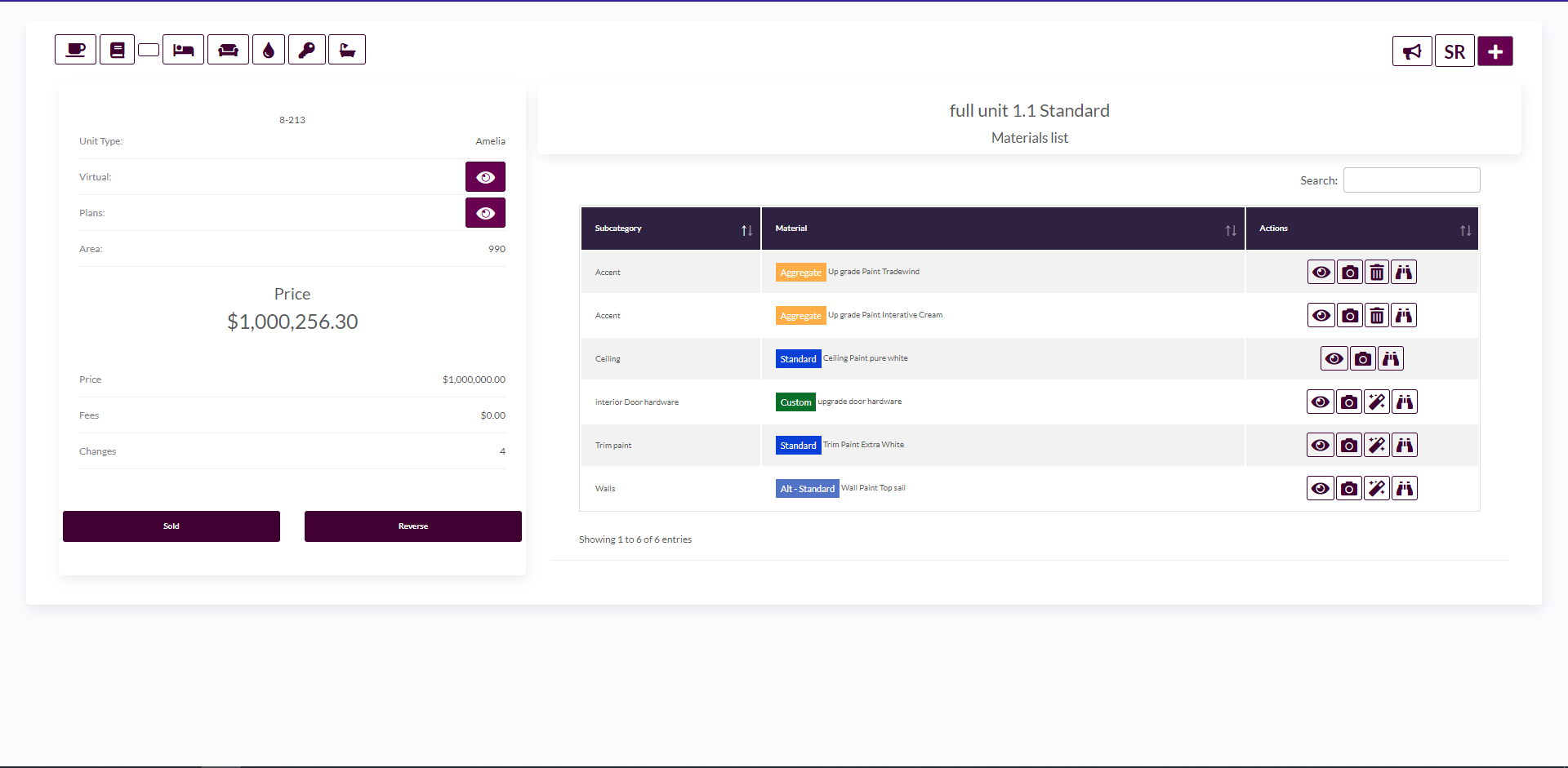The height and width of the screenshot is (768, 1568).
Task: Open the bathtub icon in toolbar
Action: 347,50
